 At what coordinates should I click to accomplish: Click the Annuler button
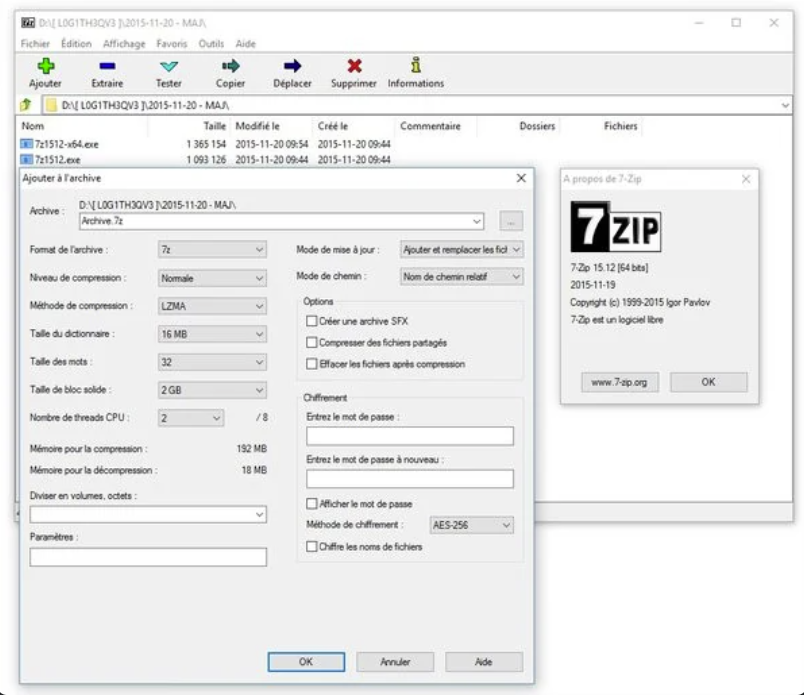coord(396,662)
